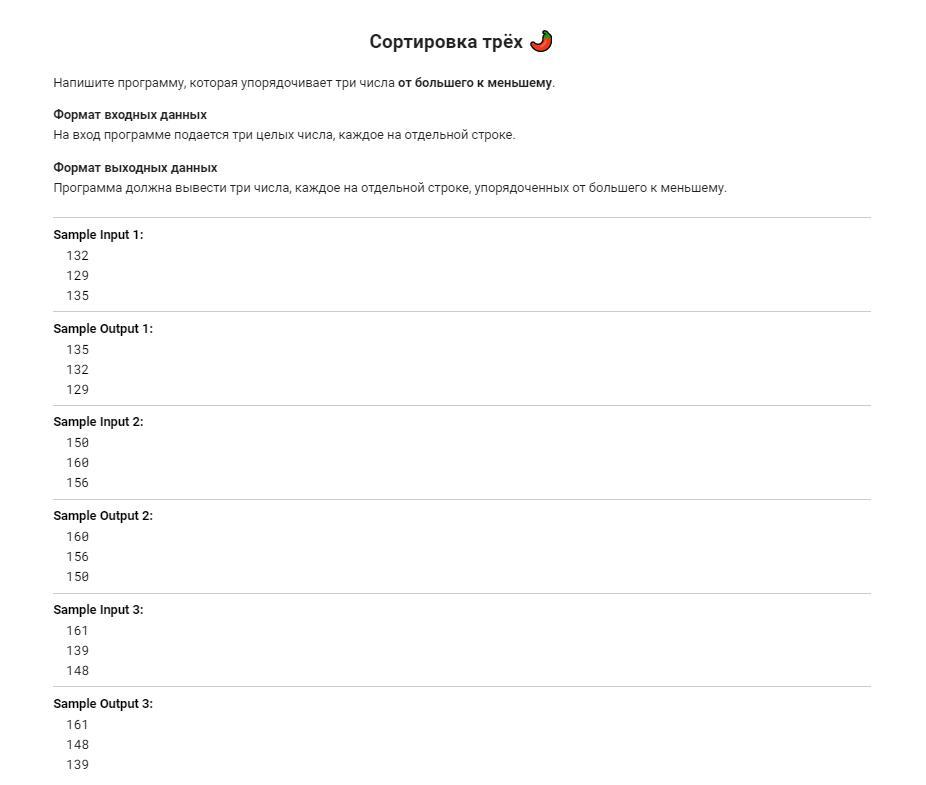Click the value 156 in Sample Input 2
The image size is (926, 785).
(77, 483)
